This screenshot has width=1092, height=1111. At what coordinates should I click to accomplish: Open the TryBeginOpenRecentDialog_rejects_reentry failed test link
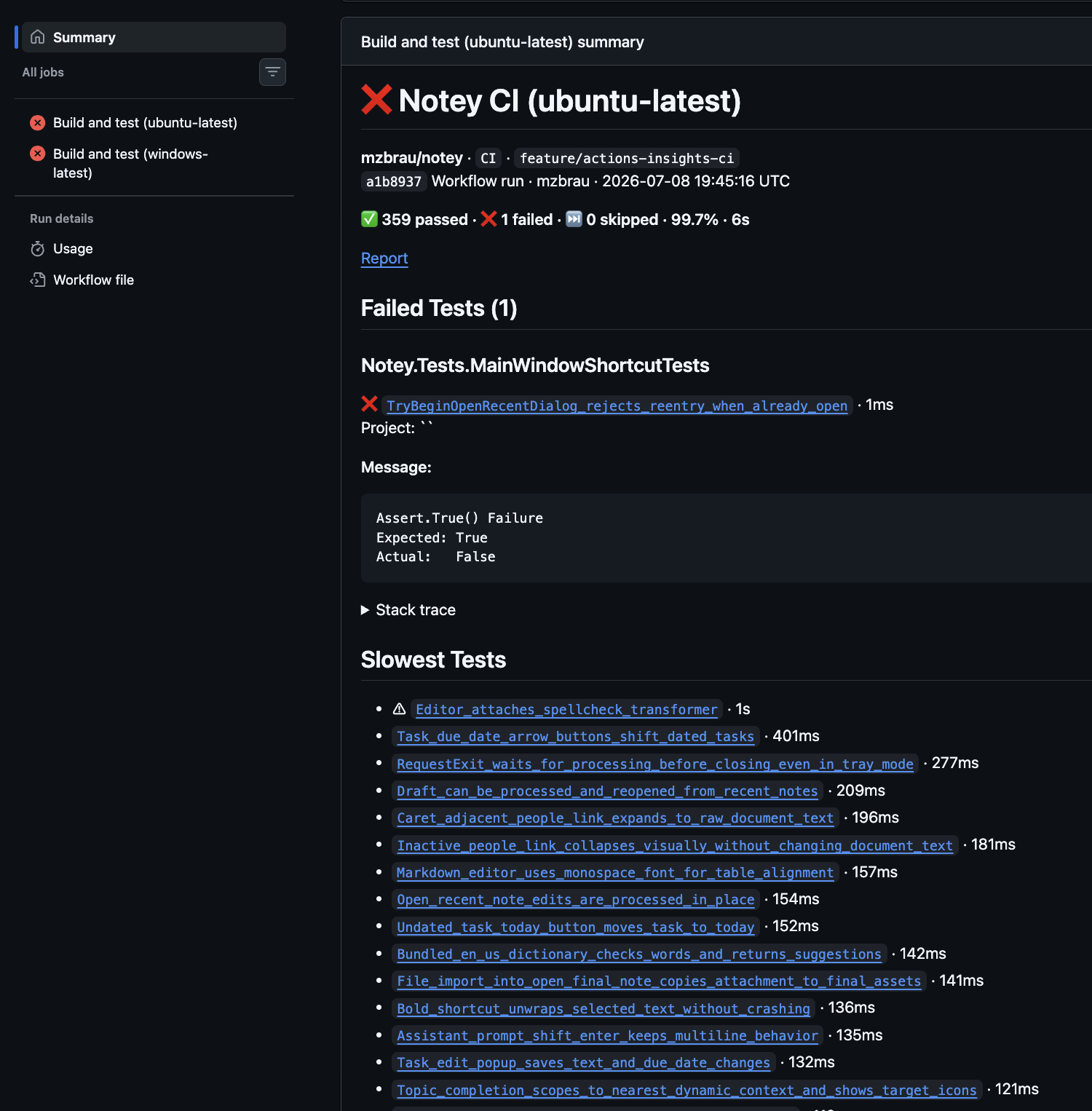617,406
